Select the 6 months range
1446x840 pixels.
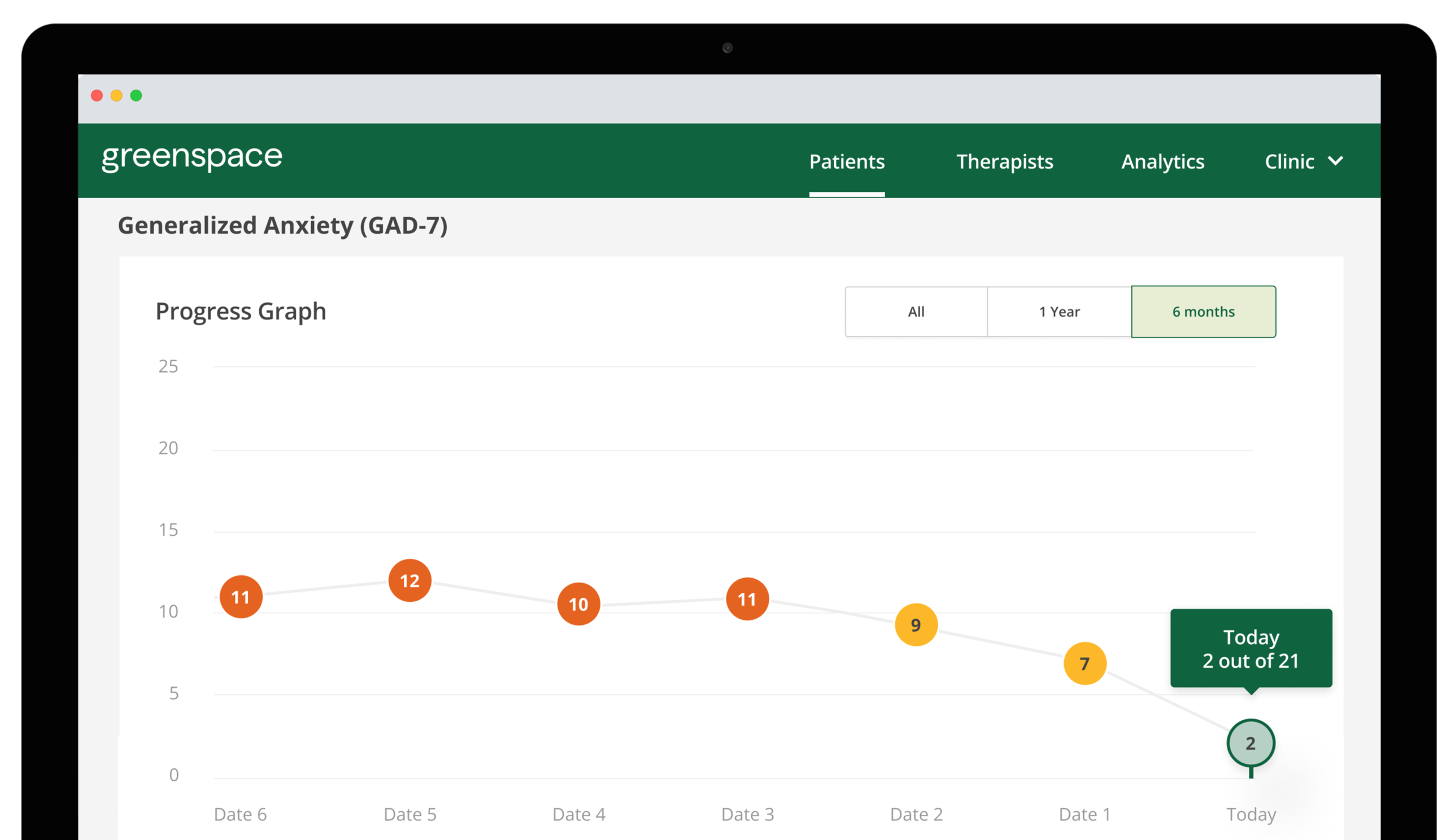pos(1203,312)
